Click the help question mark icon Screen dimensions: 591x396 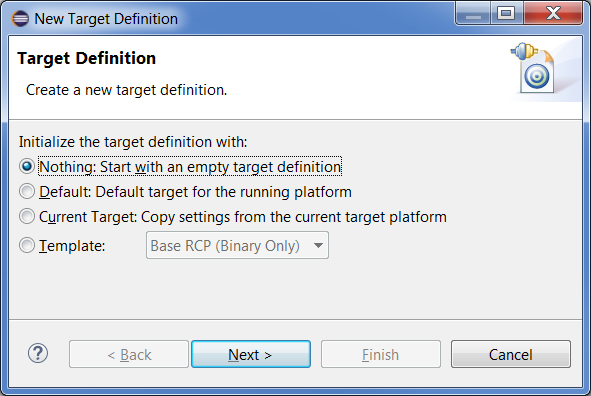click(38, 353)
